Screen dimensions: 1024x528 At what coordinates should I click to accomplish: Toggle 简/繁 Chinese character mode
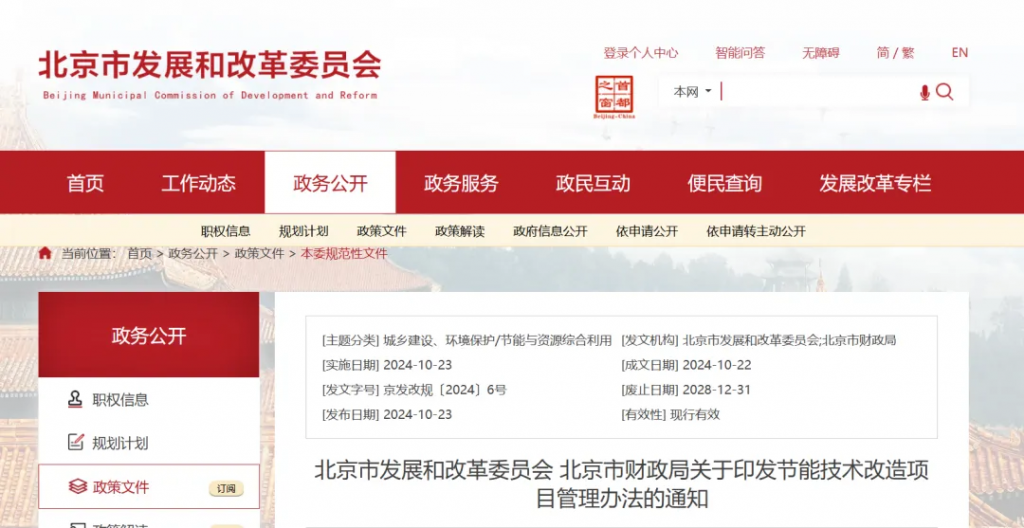click(895, 53)
